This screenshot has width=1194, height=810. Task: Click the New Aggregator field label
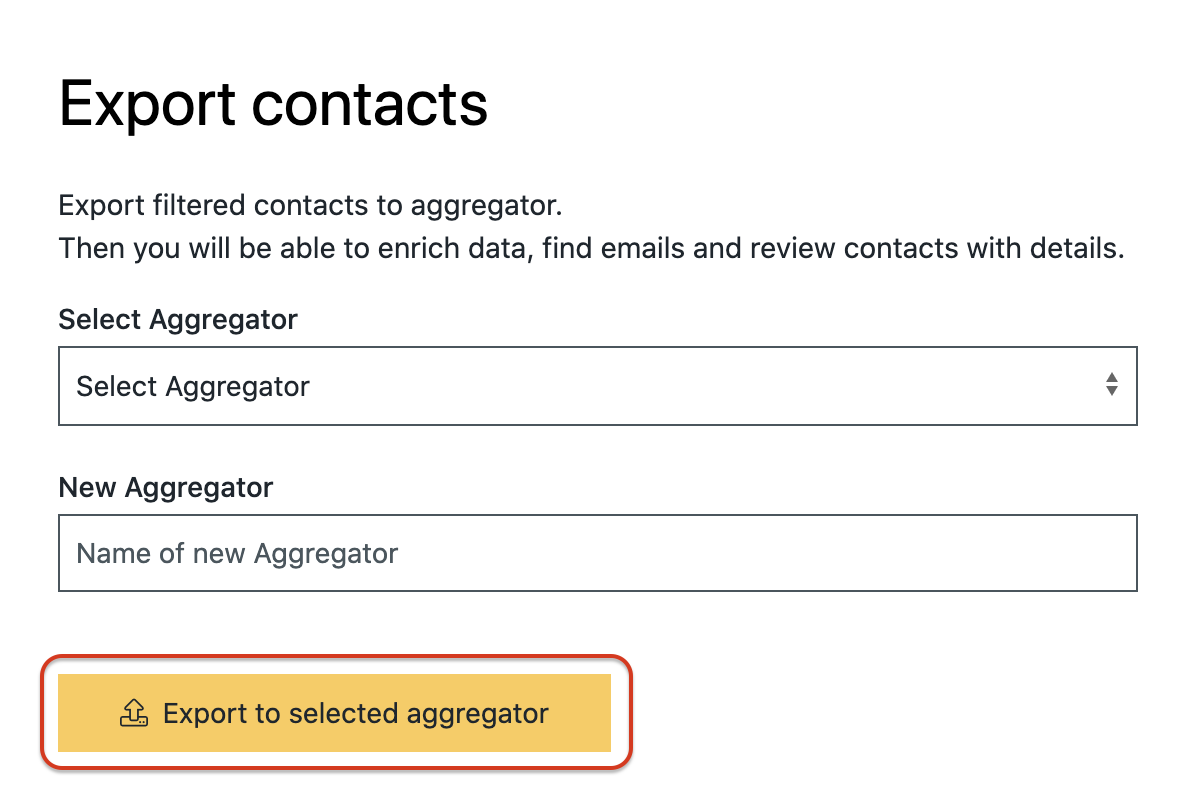pyautogui.click(x=166, y=487)
